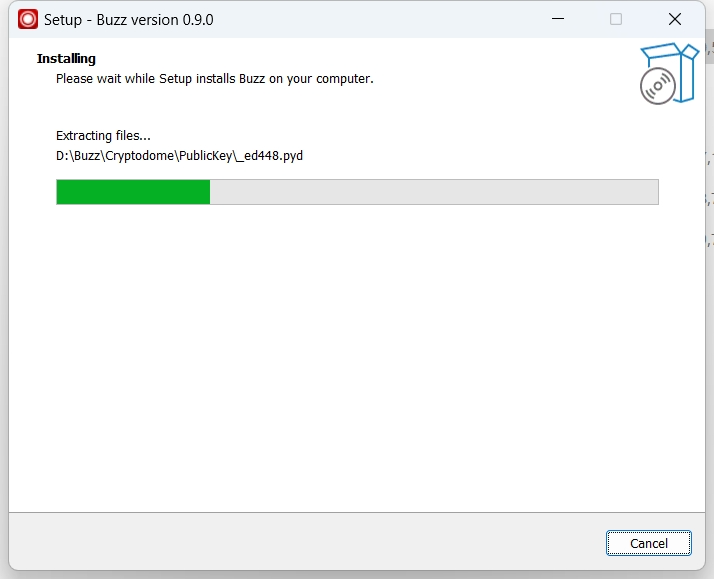Click the disabled maximize button
714x579 pixels.
point(616,19)
